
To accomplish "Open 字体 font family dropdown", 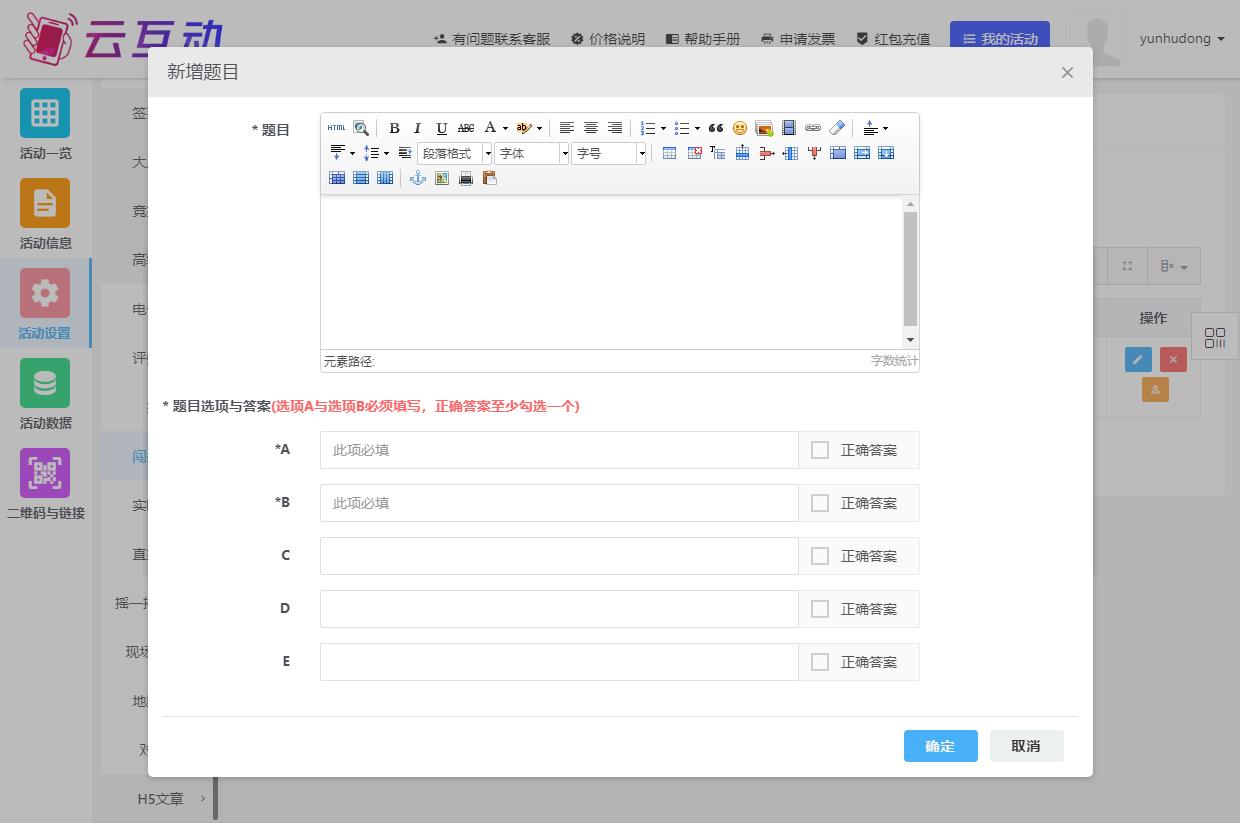I will [x=532, y=153].
